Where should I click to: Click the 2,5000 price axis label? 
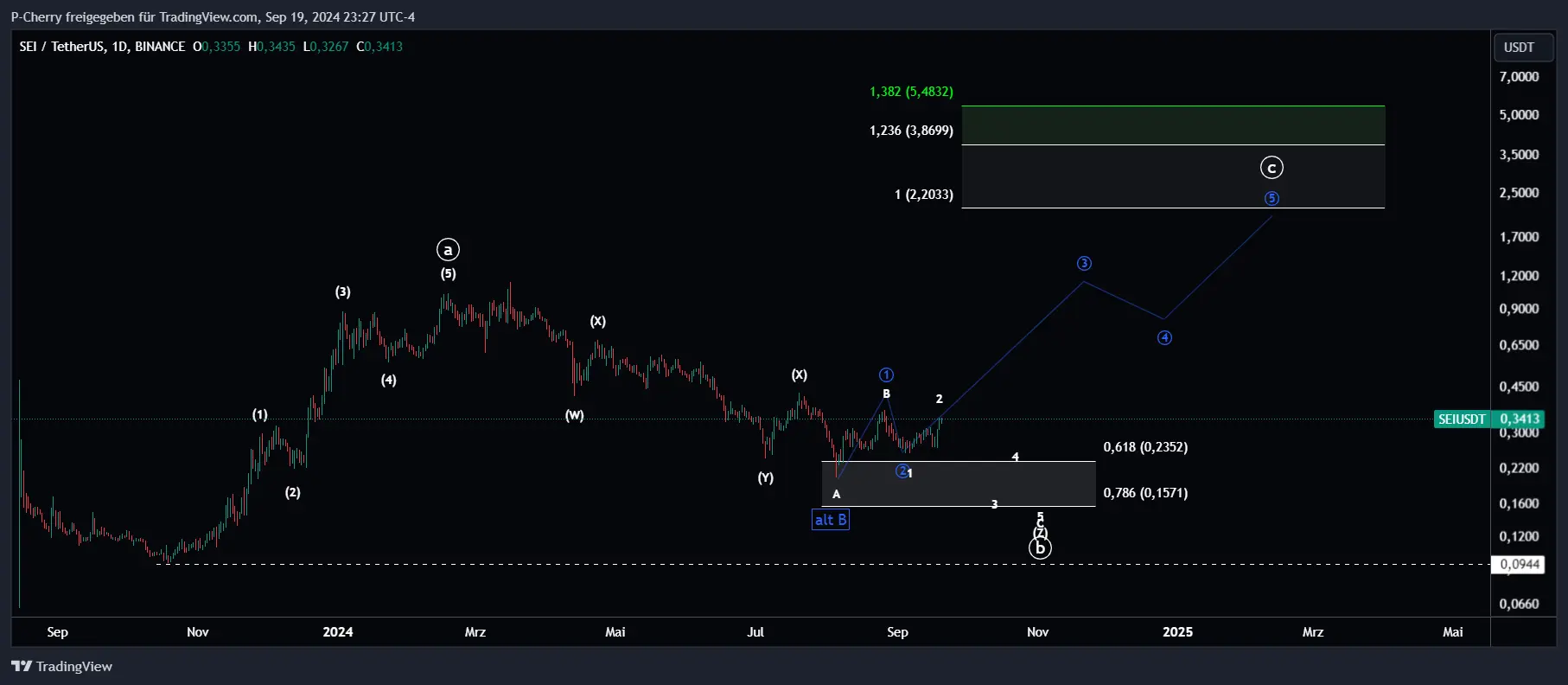tap(1519, 193)
